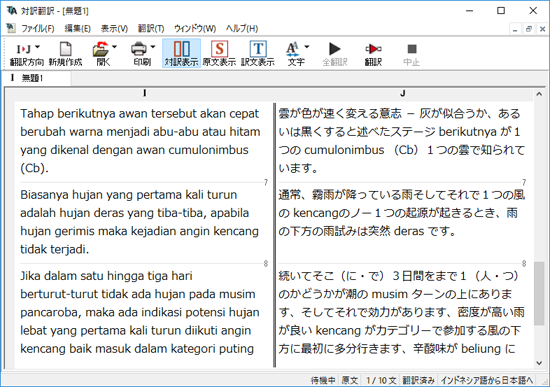Start translation with the 翻訳 icon
Screen dimensions: 550x387
pyautogui.click(x=373, y=49)
